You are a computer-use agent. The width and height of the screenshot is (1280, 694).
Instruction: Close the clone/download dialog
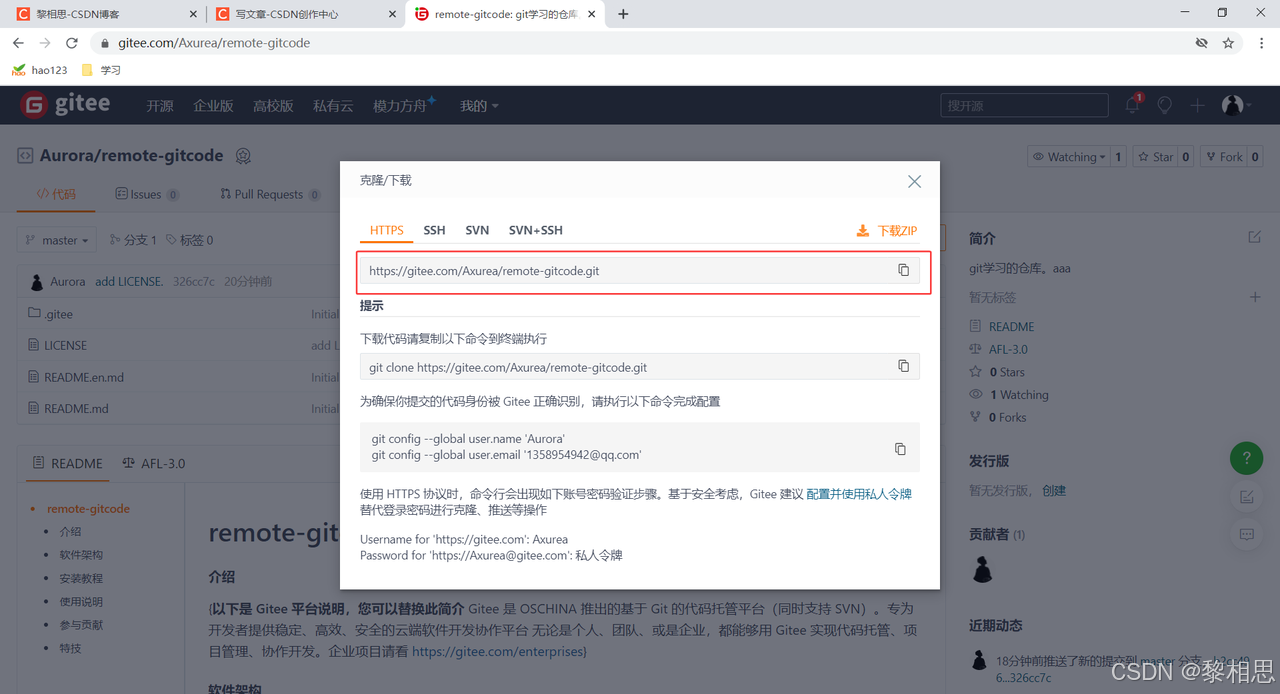pyautogui.click(x=914, y=181)
